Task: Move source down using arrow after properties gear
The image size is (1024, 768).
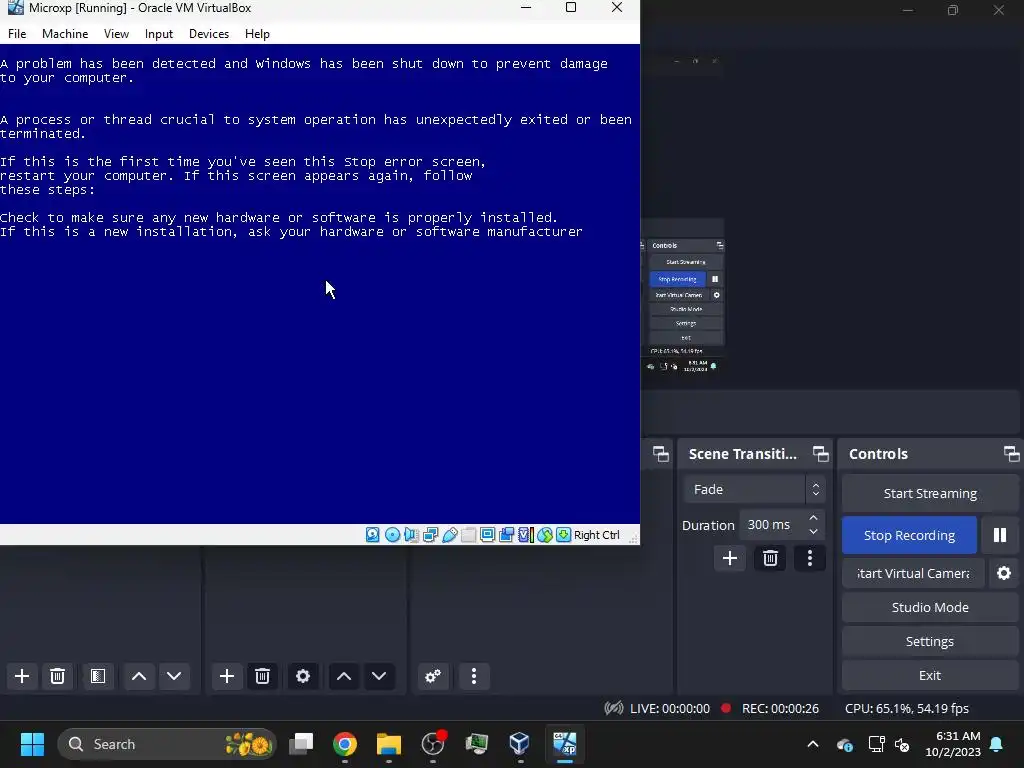Action: (379, 676)
